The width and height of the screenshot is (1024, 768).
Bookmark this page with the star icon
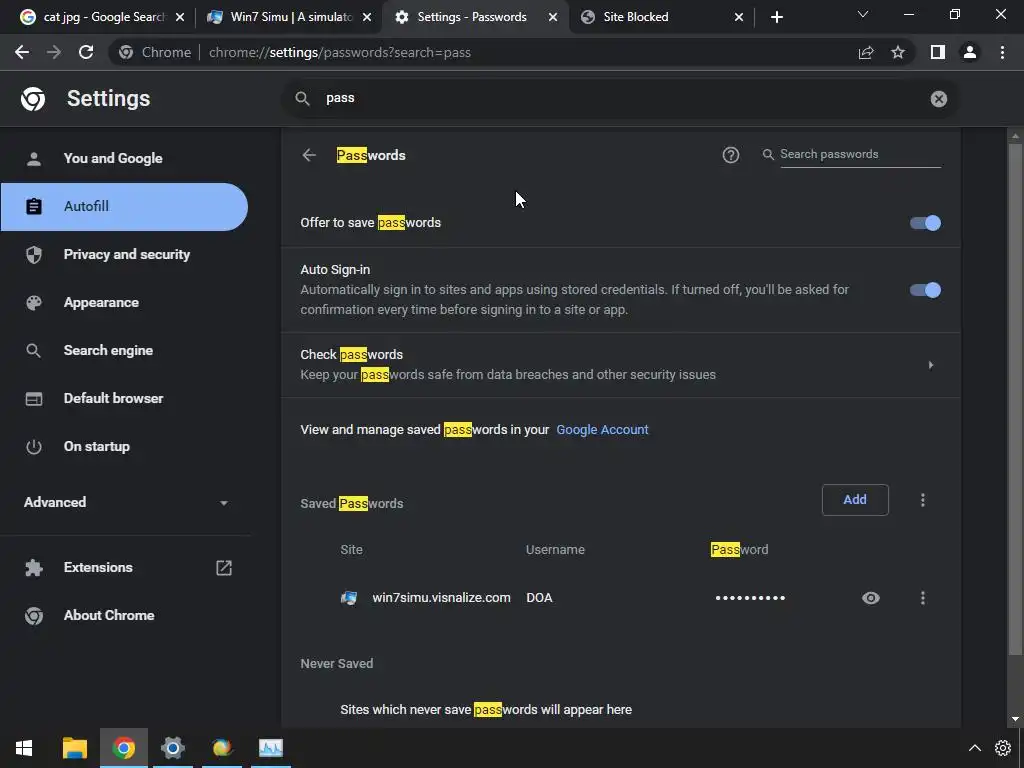898,52
